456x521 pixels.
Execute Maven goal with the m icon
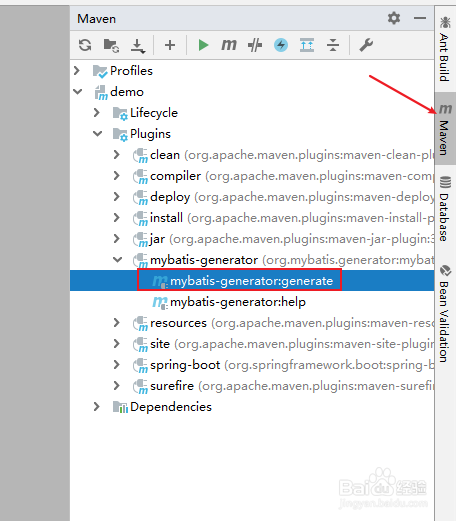[229, 45]
